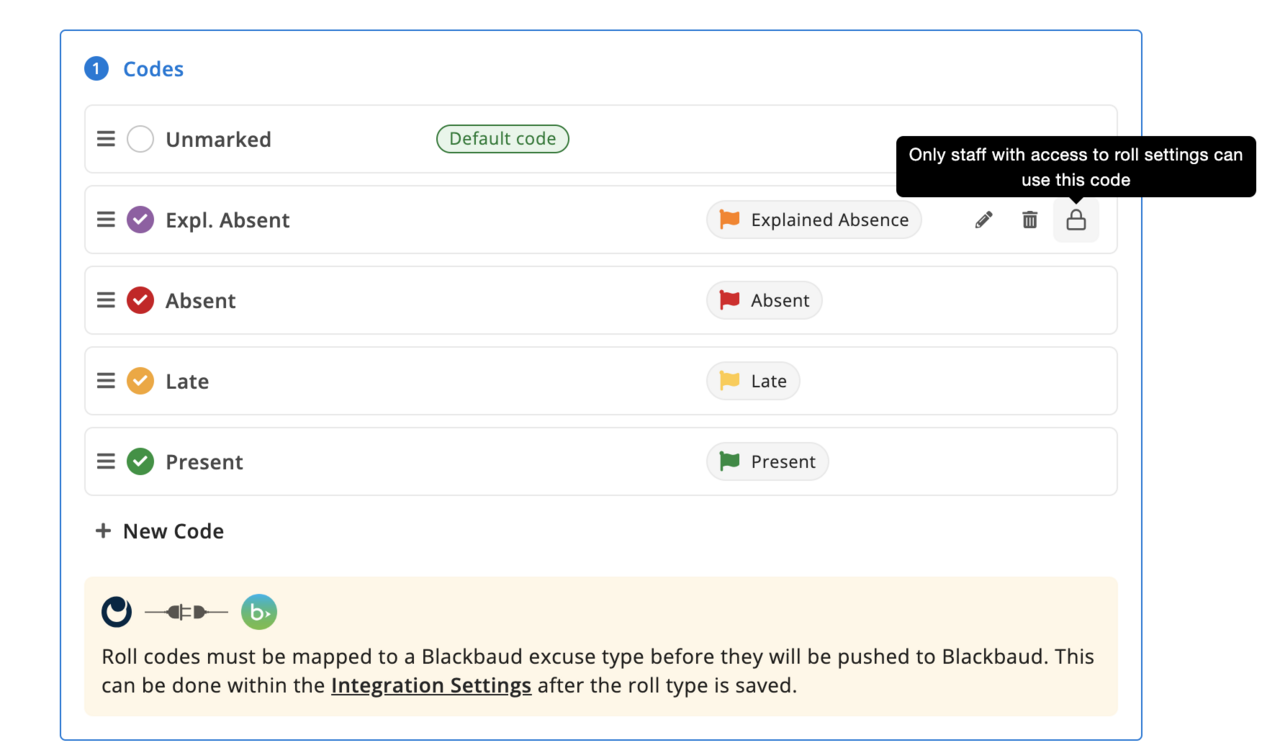The width and height of the screenshot is (1280, 753).
Task: Click the red check circle for Absent
Action: [140, 300]
